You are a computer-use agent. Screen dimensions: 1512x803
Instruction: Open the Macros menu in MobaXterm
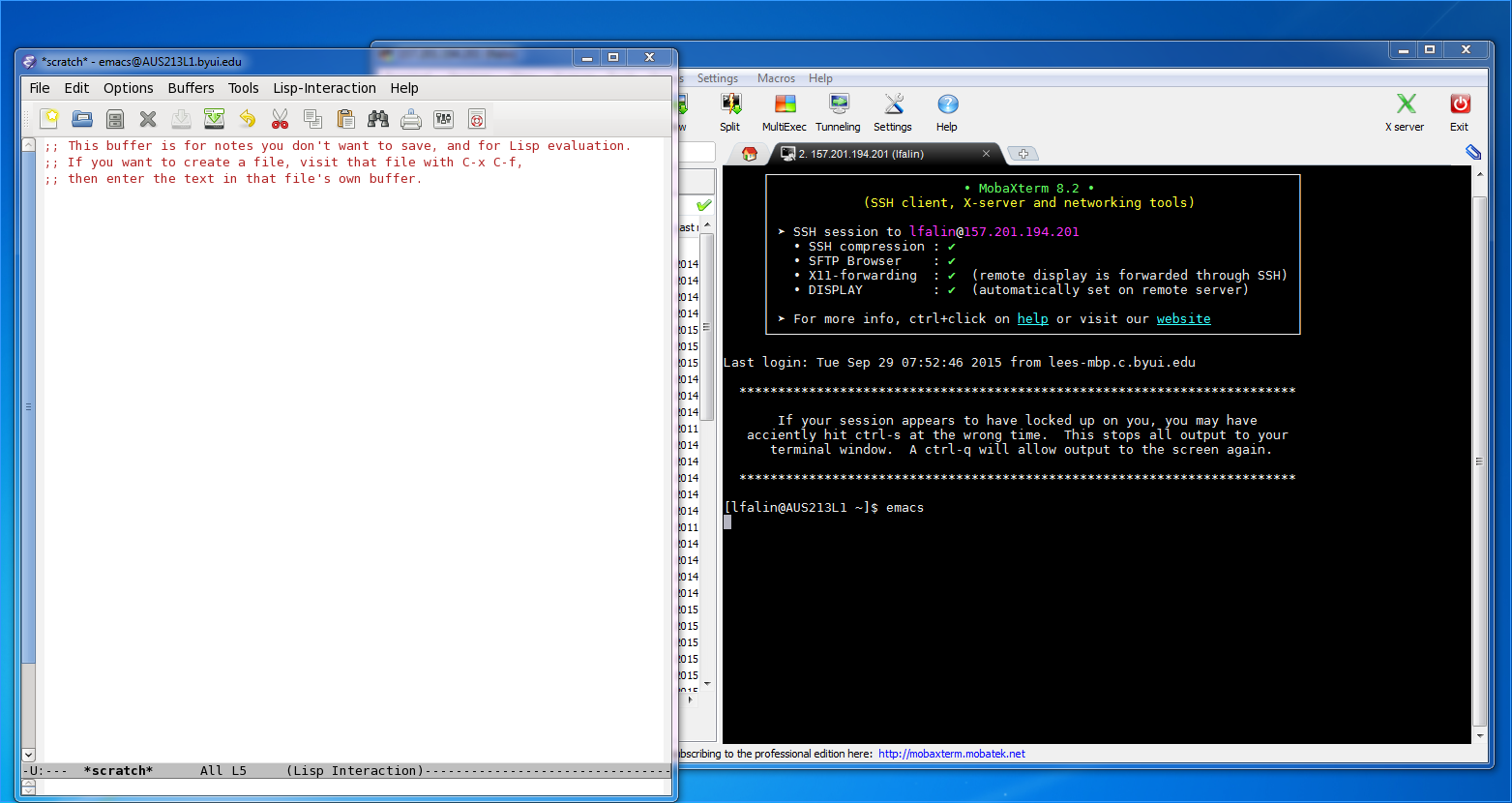tap(776, 78)
